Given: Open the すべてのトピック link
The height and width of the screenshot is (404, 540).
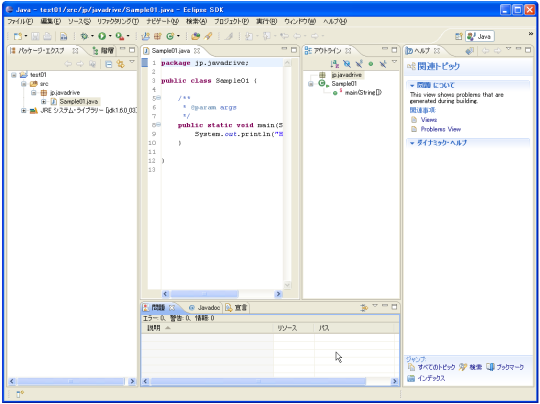Looking at the screenshot, I should [436, 367].
